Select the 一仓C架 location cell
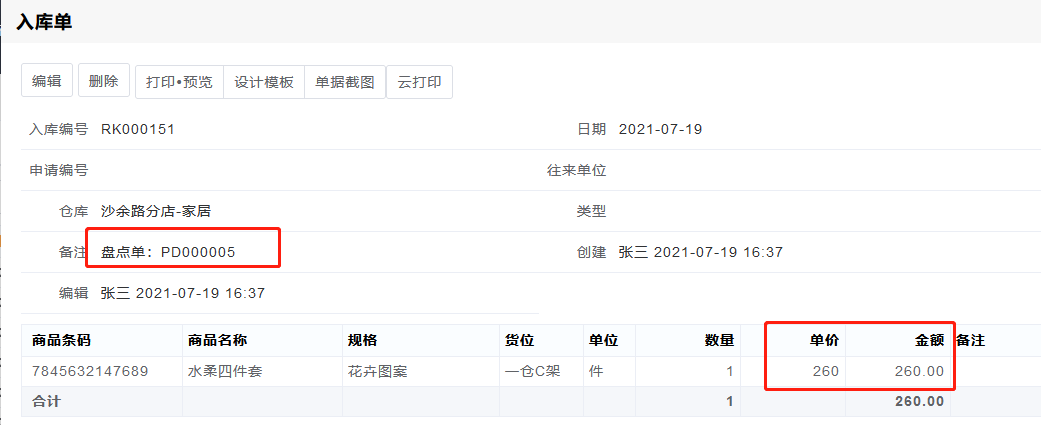This screenshot has width=1041, height=425. pos(532,371)
